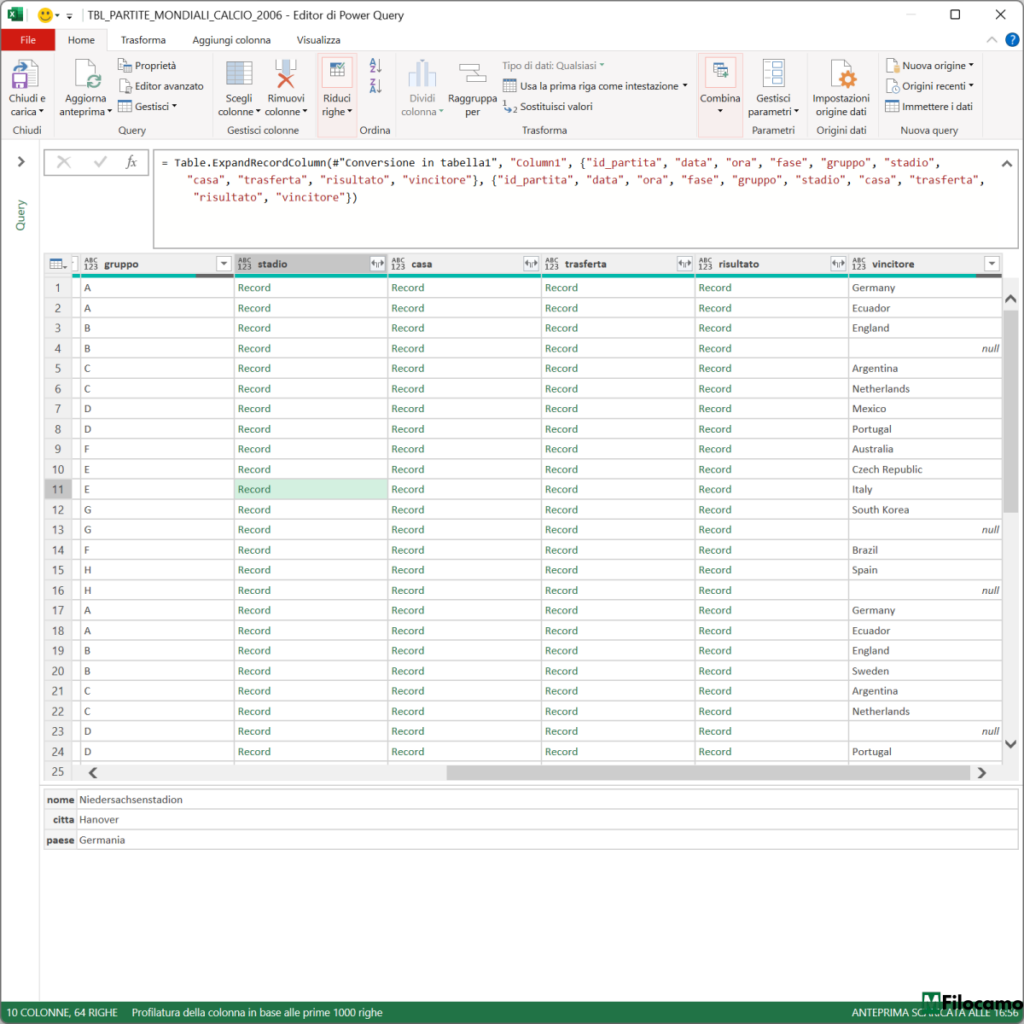
Task: Switch to the Home tab
Action: coord(81,40)
